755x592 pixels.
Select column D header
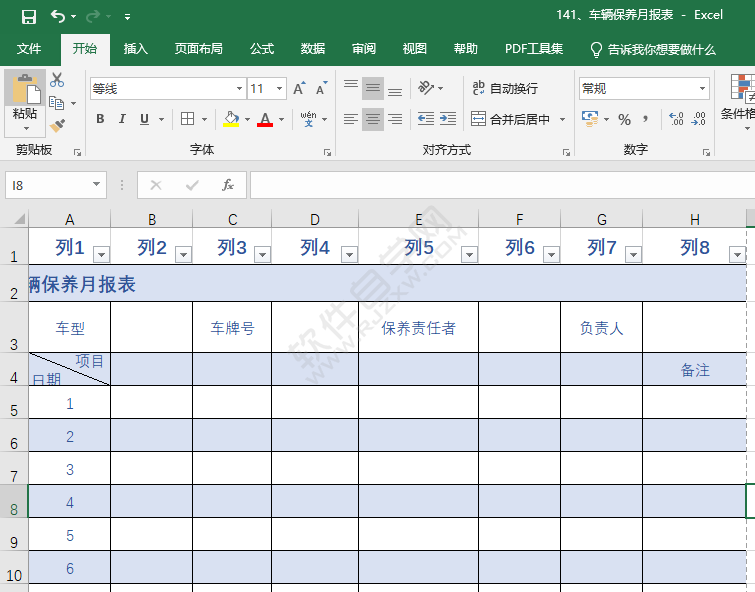[x=315, y=219]
